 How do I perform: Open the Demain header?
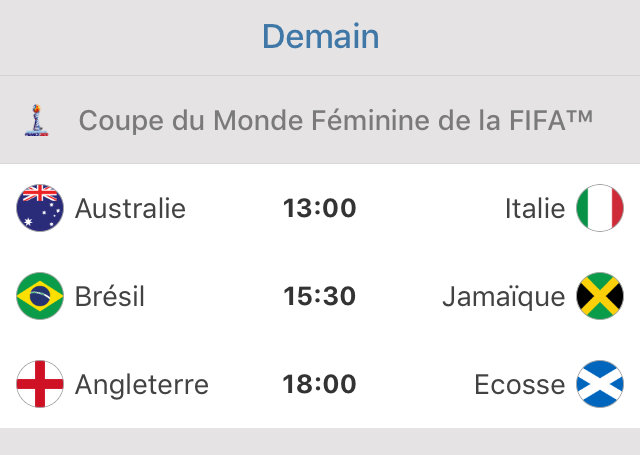[320, 37]
